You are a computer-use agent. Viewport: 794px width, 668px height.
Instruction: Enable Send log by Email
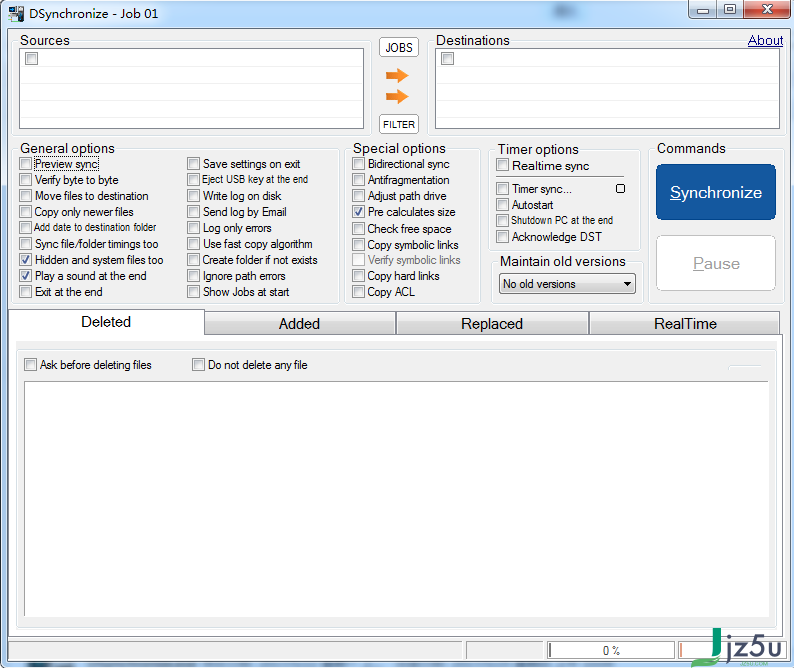[x=193, y=212]
